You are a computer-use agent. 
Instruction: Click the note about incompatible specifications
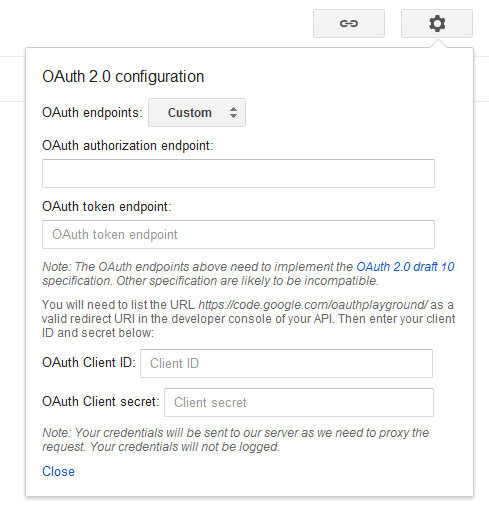[x=248, y=274]
